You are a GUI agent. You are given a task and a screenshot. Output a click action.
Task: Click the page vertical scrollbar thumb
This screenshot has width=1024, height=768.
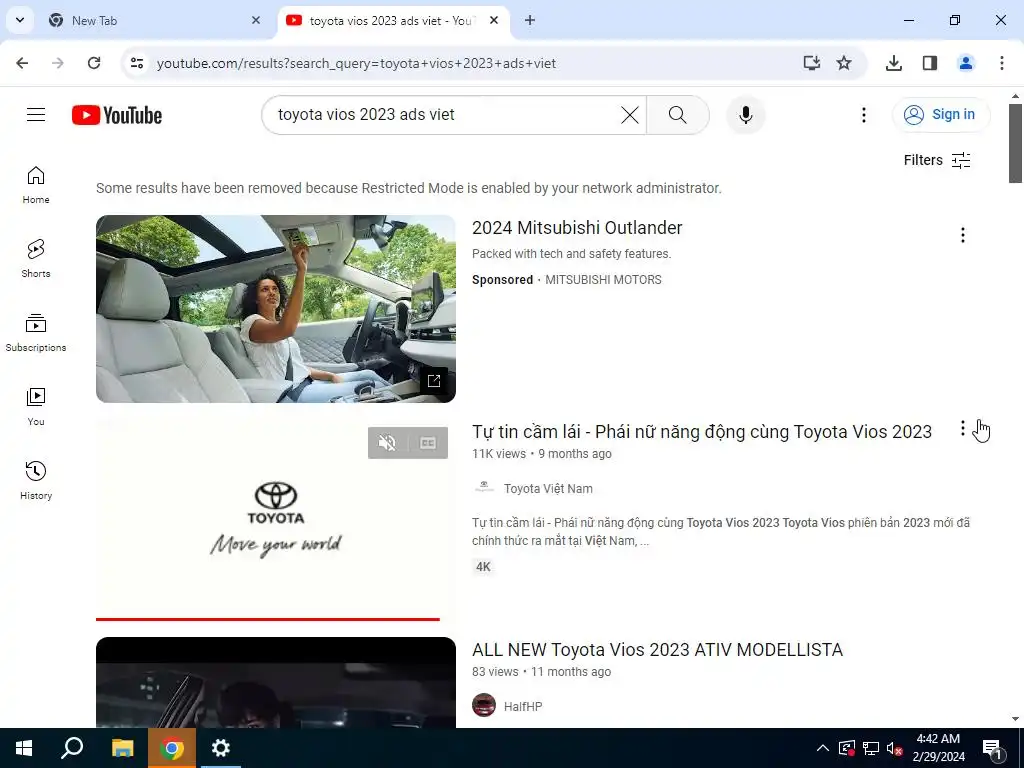pyautogui.click(x=1016, y=143)
